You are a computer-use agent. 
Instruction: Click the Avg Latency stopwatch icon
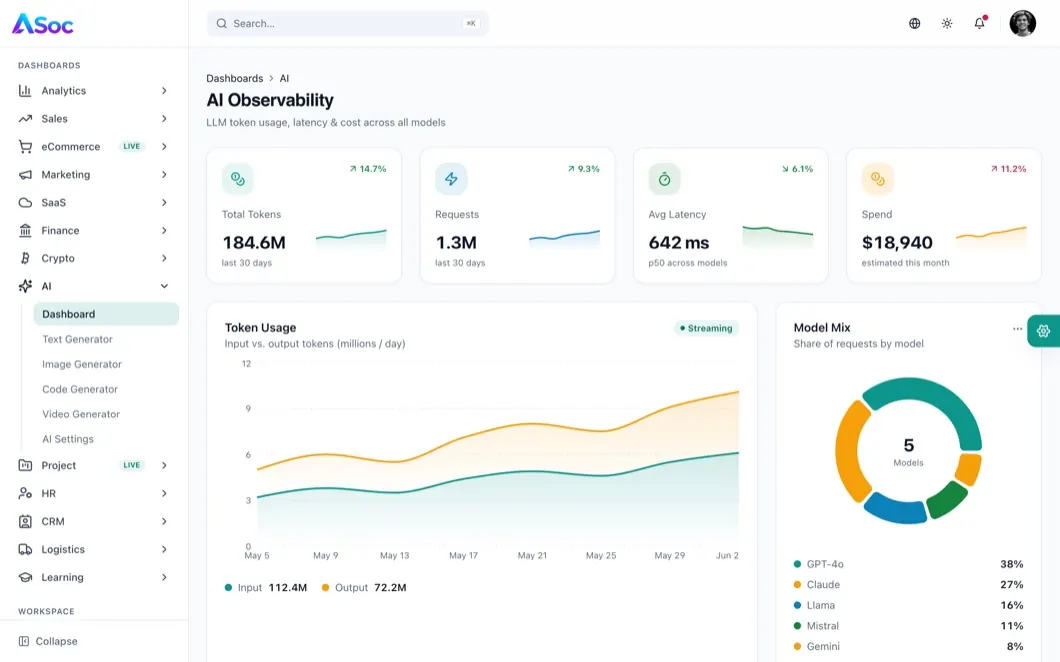[x=665, y=179]
